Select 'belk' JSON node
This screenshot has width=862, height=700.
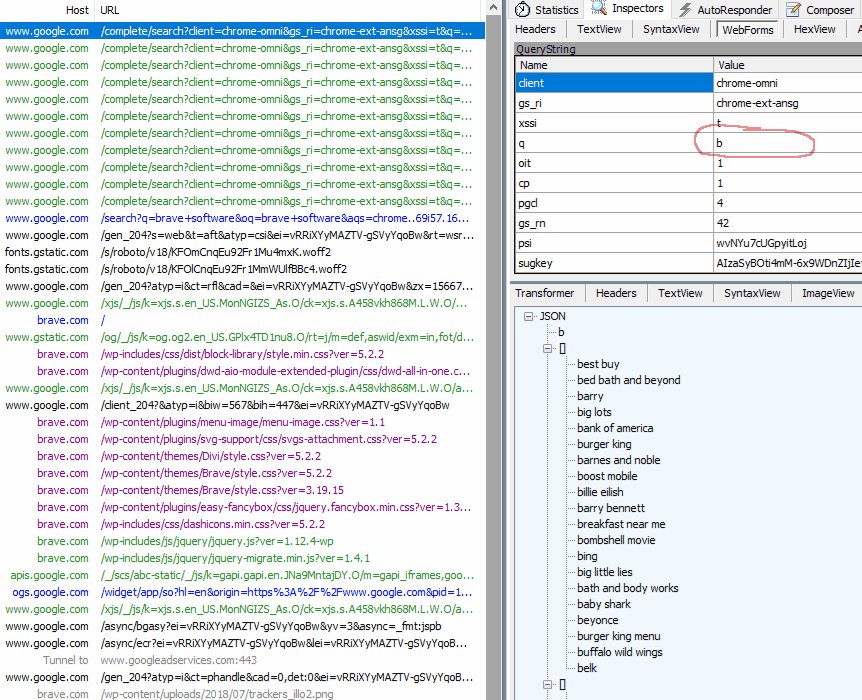[x=587, y=668]
